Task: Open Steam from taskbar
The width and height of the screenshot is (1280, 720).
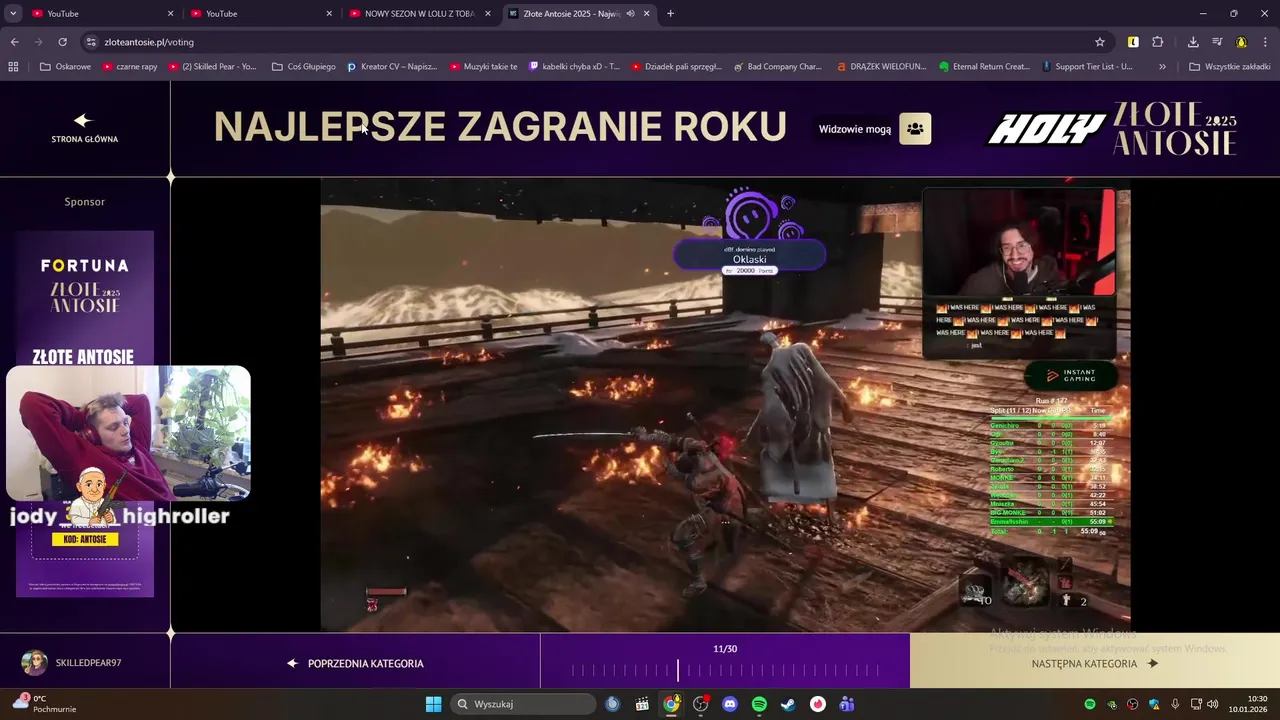Action: click(x=788, y=704)
